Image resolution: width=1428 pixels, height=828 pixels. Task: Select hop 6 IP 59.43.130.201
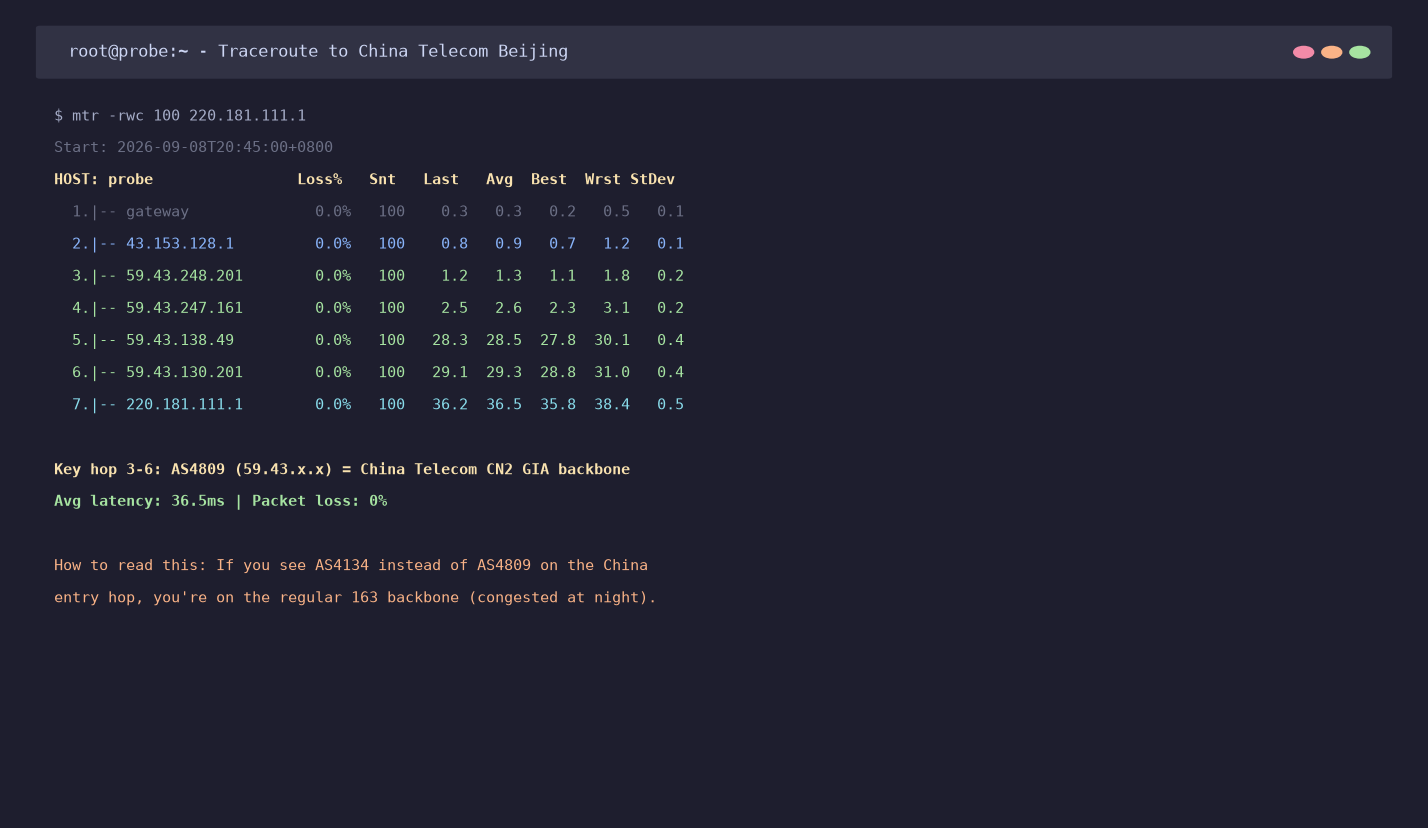184,371
